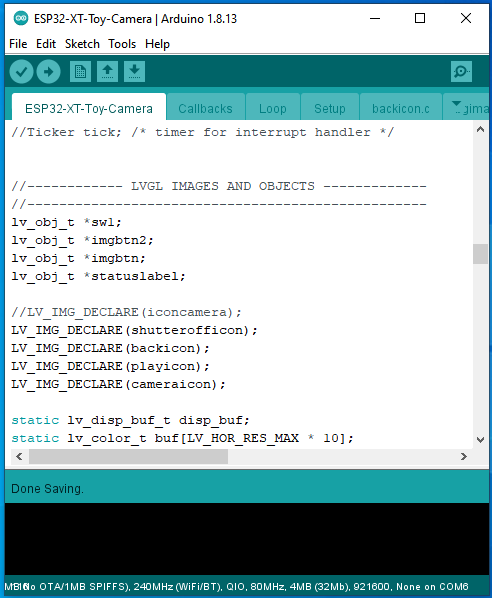Click the Save sketch down-arrow icon

click(x=134, y=72)
